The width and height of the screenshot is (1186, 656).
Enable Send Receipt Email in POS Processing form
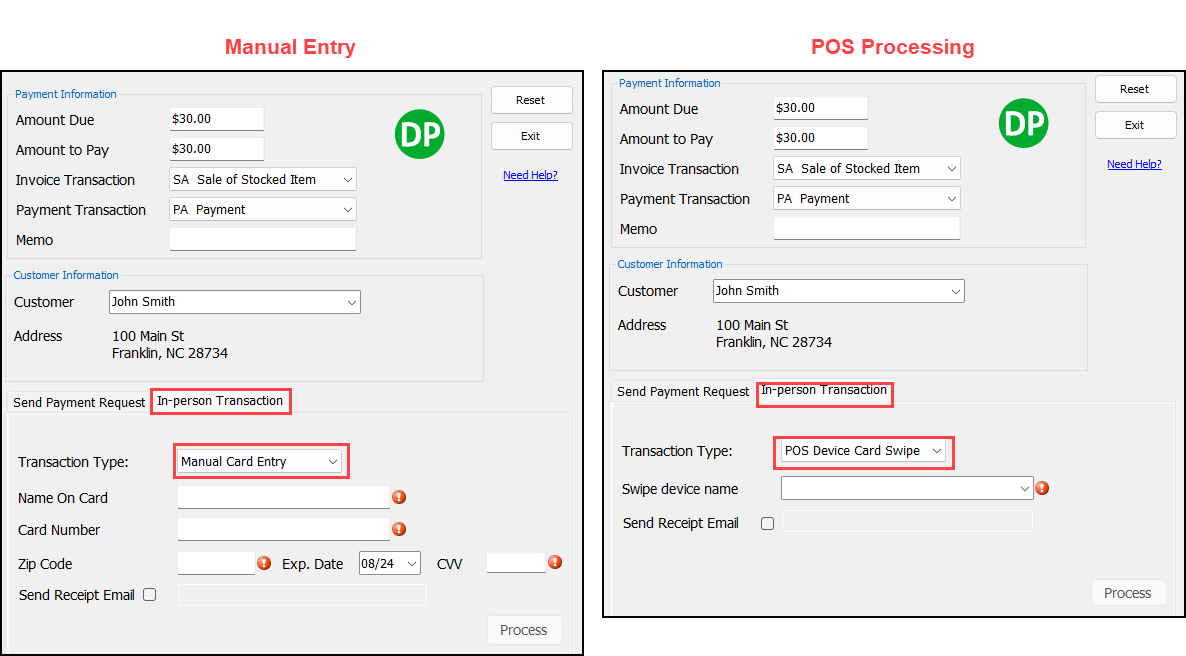tap(767, 522)
